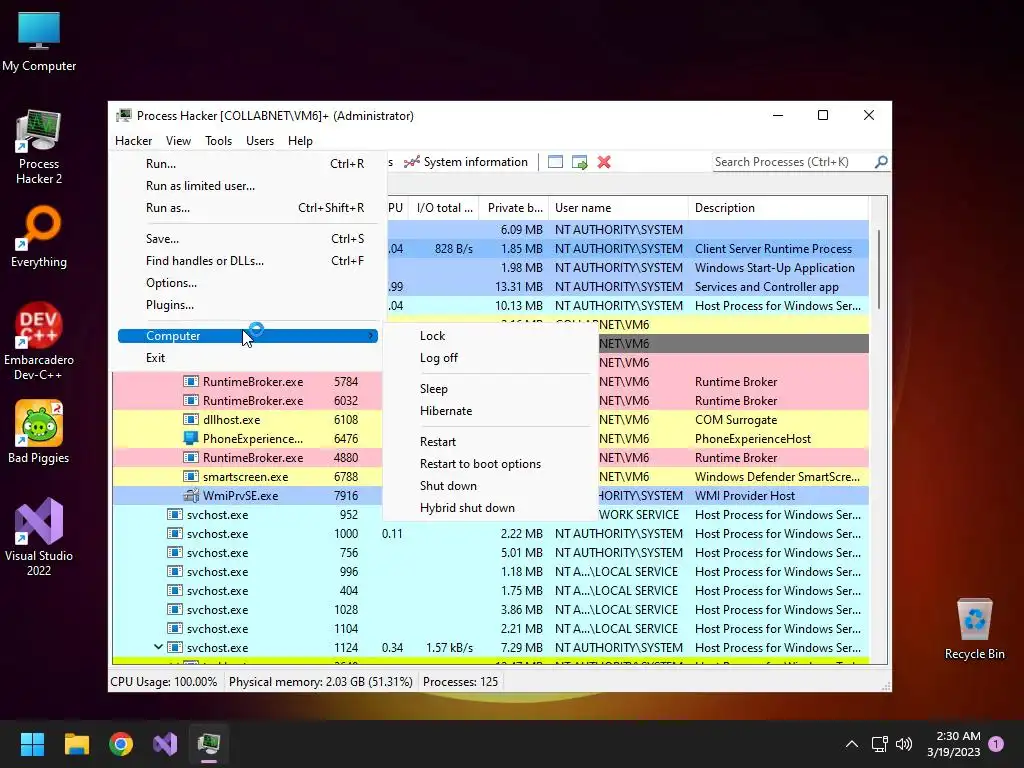The height and width of the screenshot is (768, 1024).
Task: Choose Restart to boot options
Action: [x=490, y=464]
